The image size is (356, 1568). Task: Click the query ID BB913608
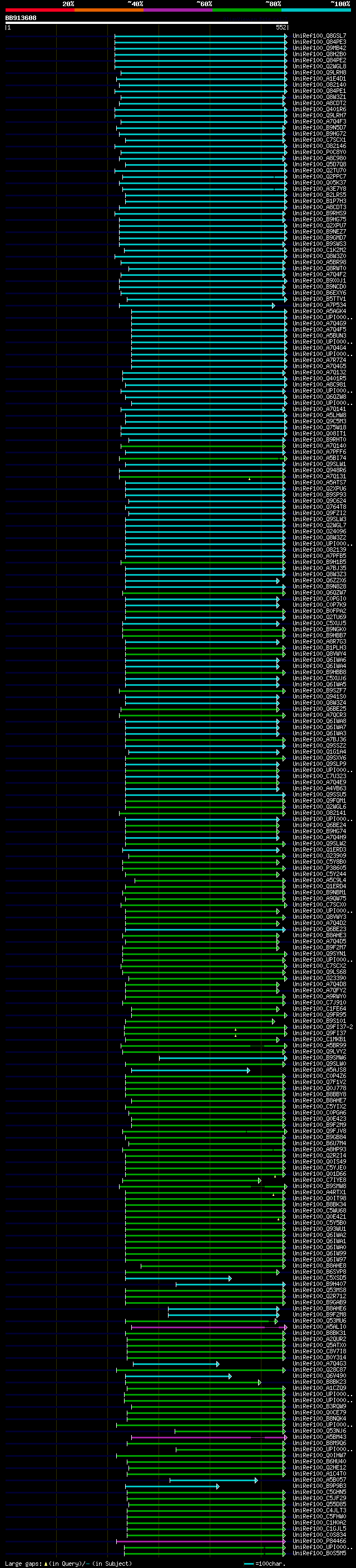point(21,18)
